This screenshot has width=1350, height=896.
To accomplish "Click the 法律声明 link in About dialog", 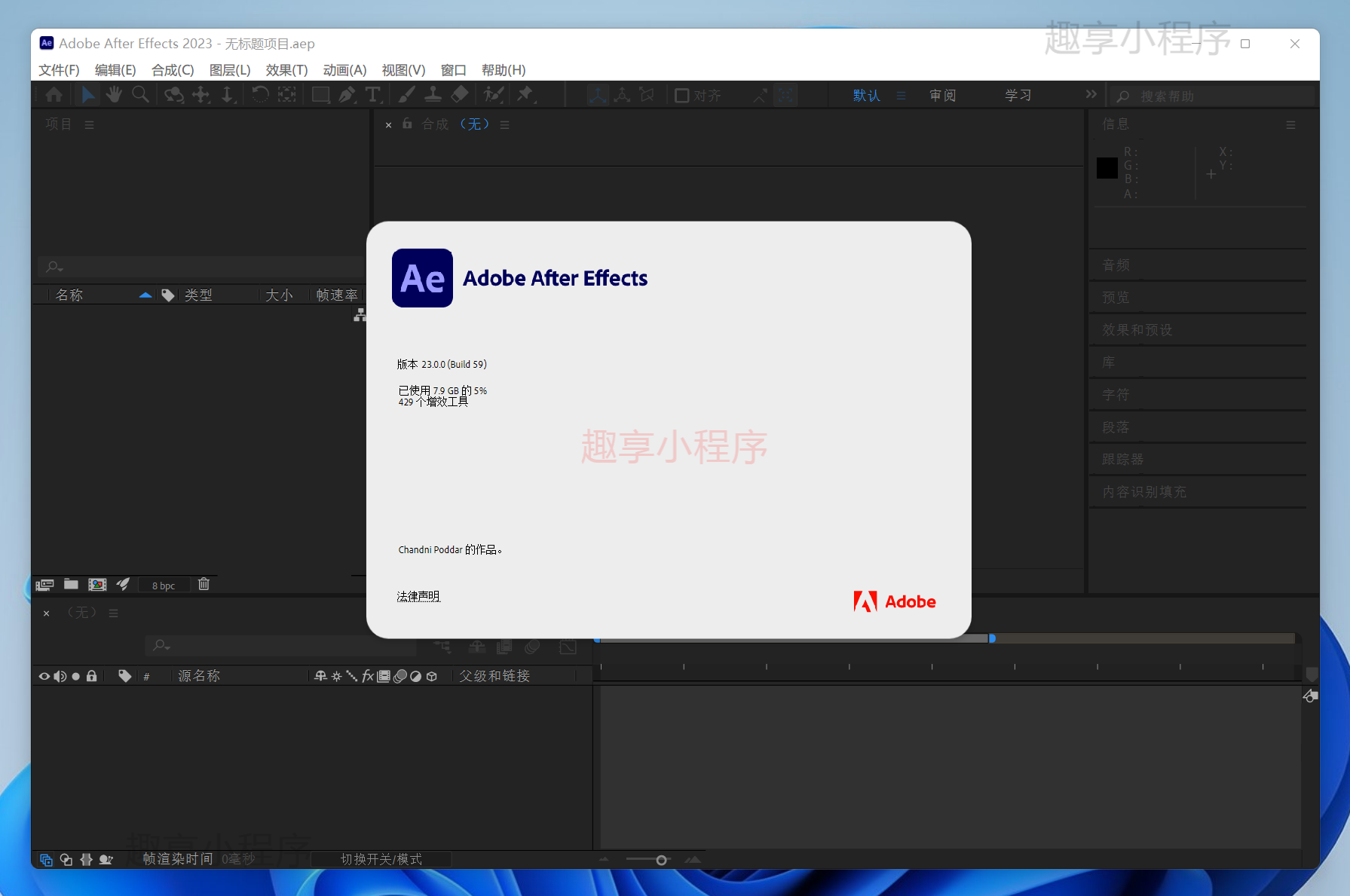I will (x=418, y=596).
